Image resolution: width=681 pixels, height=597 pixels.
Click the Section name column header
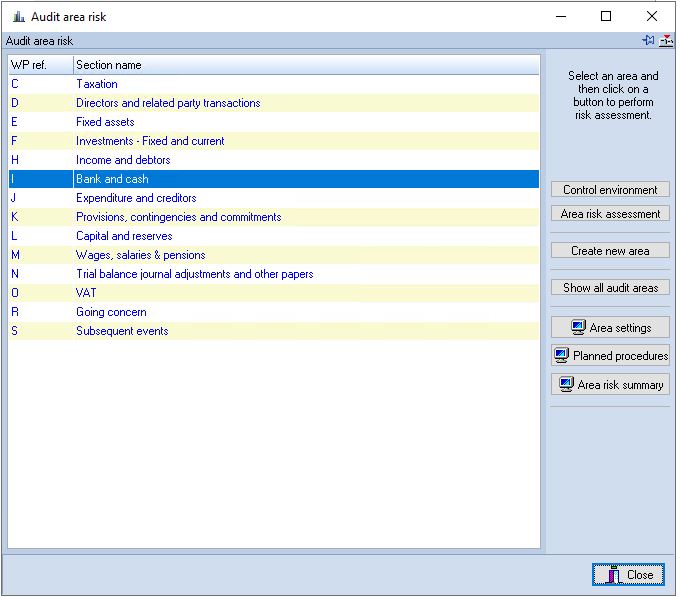306,65
